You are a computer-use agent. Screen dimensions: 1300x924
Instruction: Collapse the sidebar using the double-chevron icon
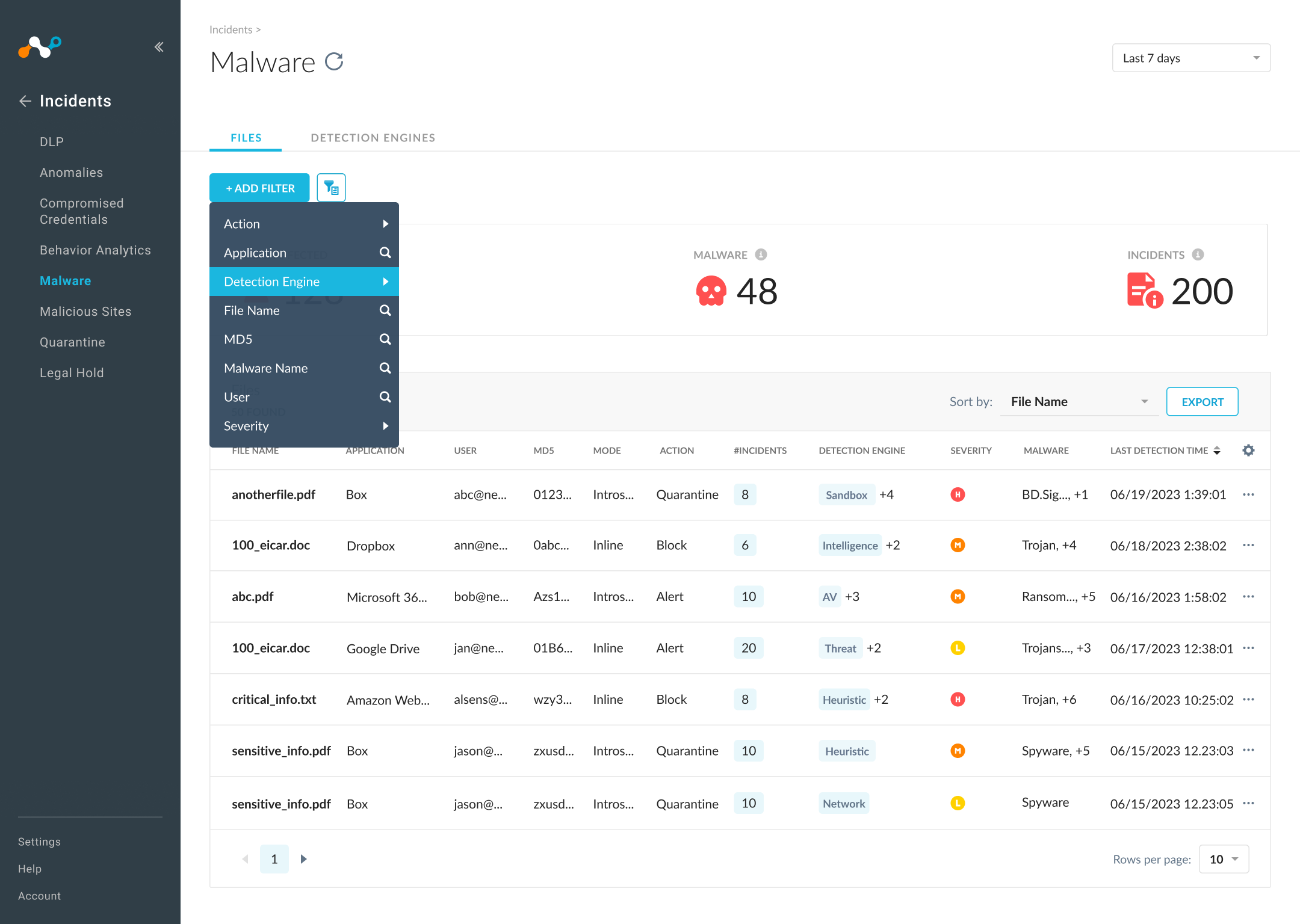[x=159, y=46]
